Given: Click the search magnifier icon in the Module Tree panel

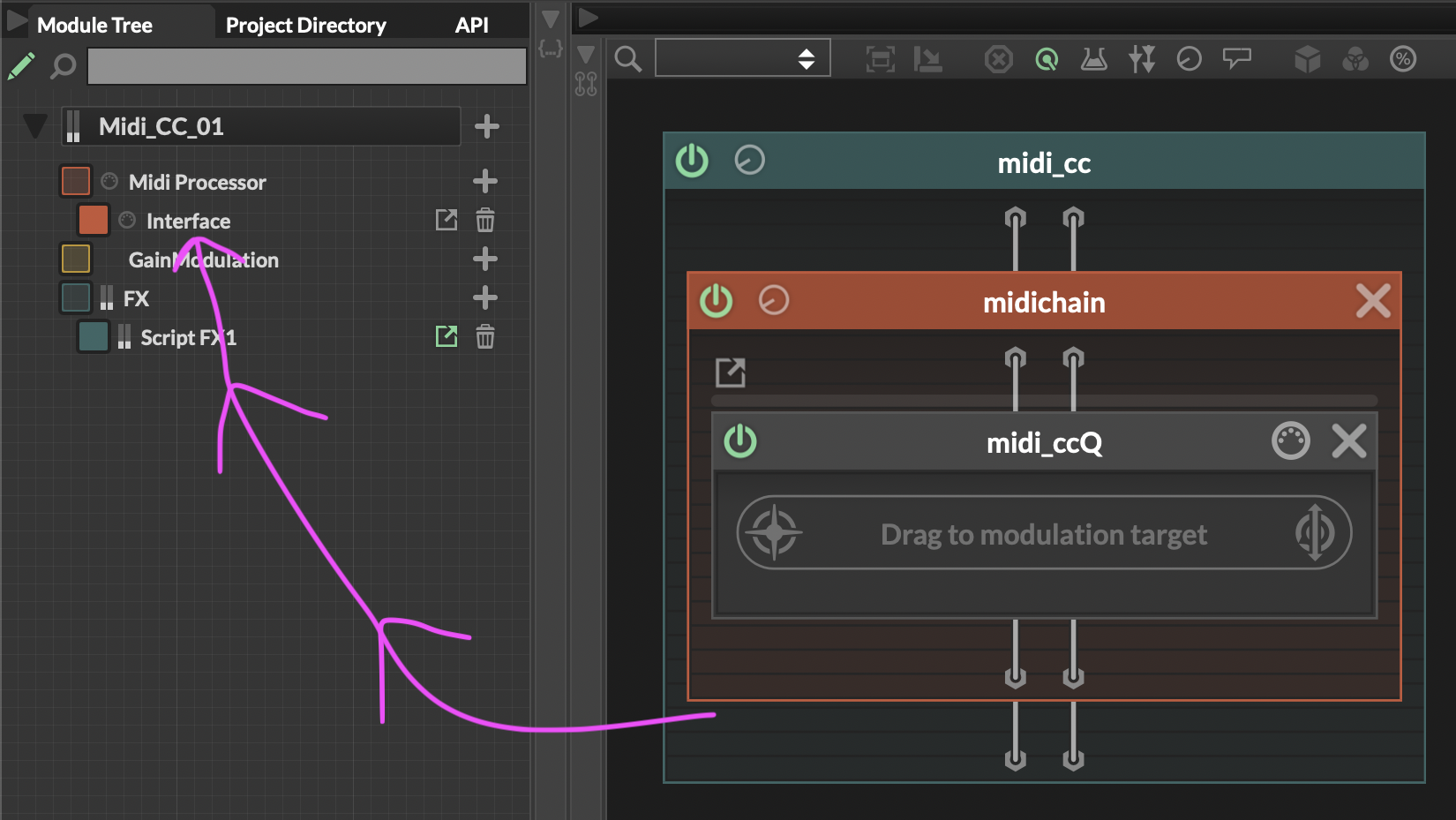Looking at the screenshot, I should click(x=62, y=66).
